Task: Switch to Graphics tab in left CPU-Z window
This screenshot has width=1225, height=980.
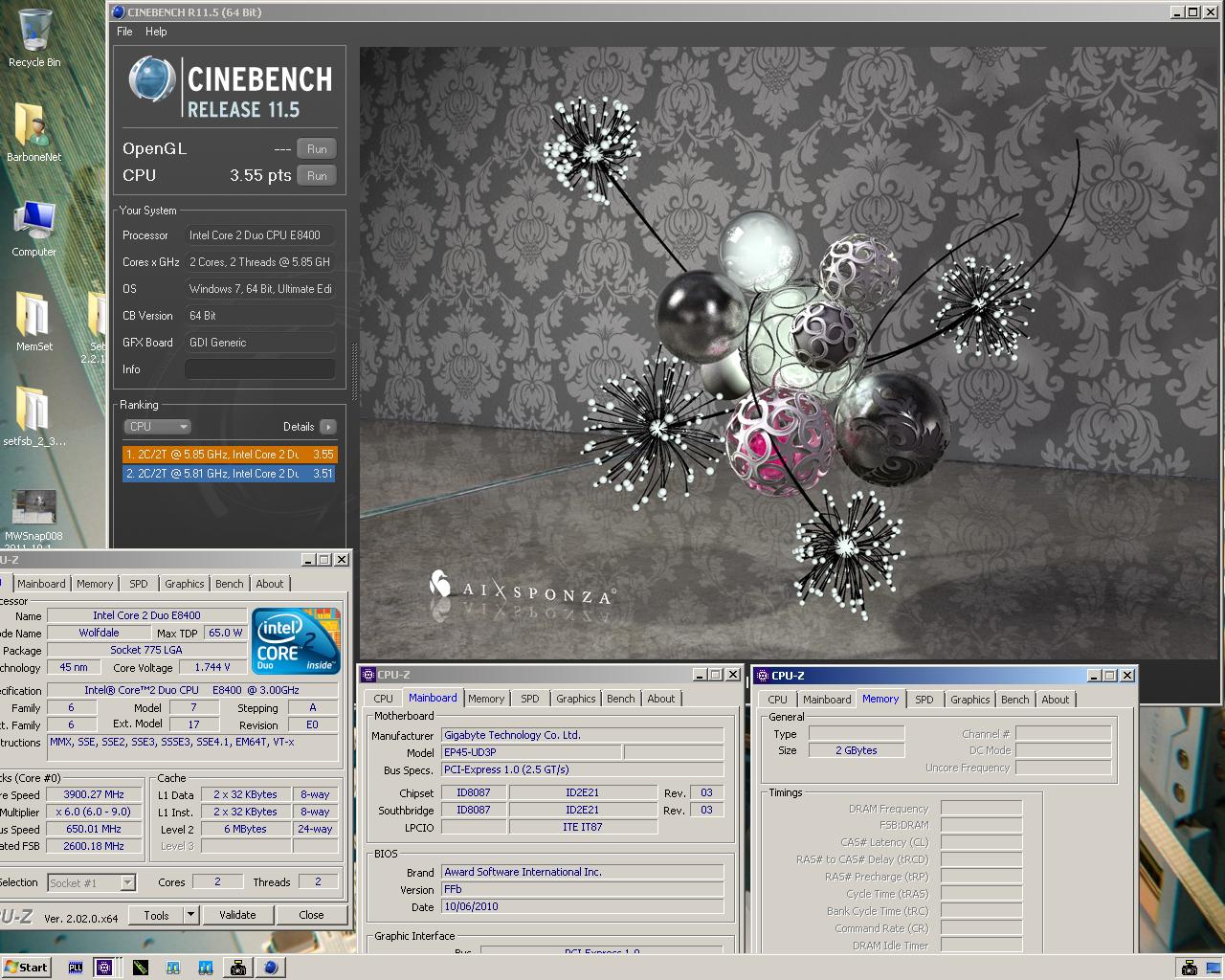Action: [x=184, y=584]
